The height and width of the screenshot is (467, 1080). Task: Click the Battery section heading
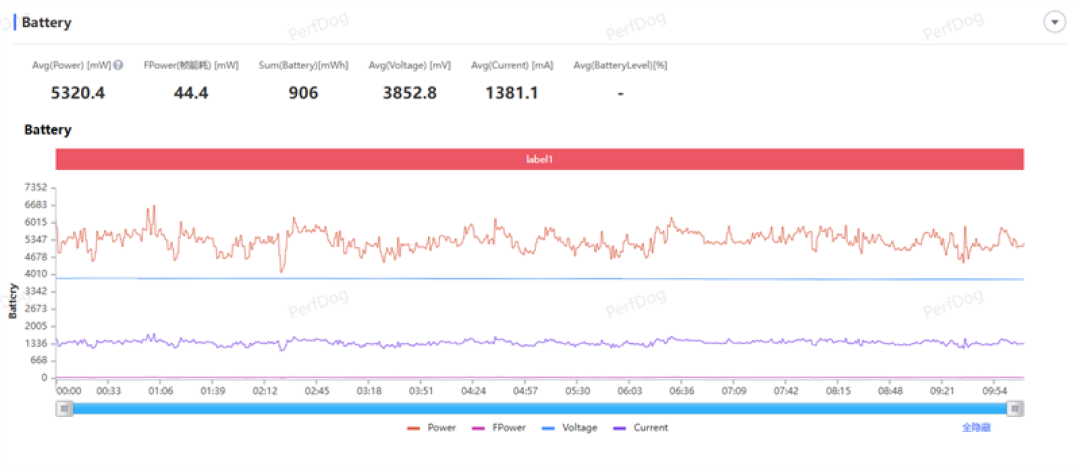46,22
